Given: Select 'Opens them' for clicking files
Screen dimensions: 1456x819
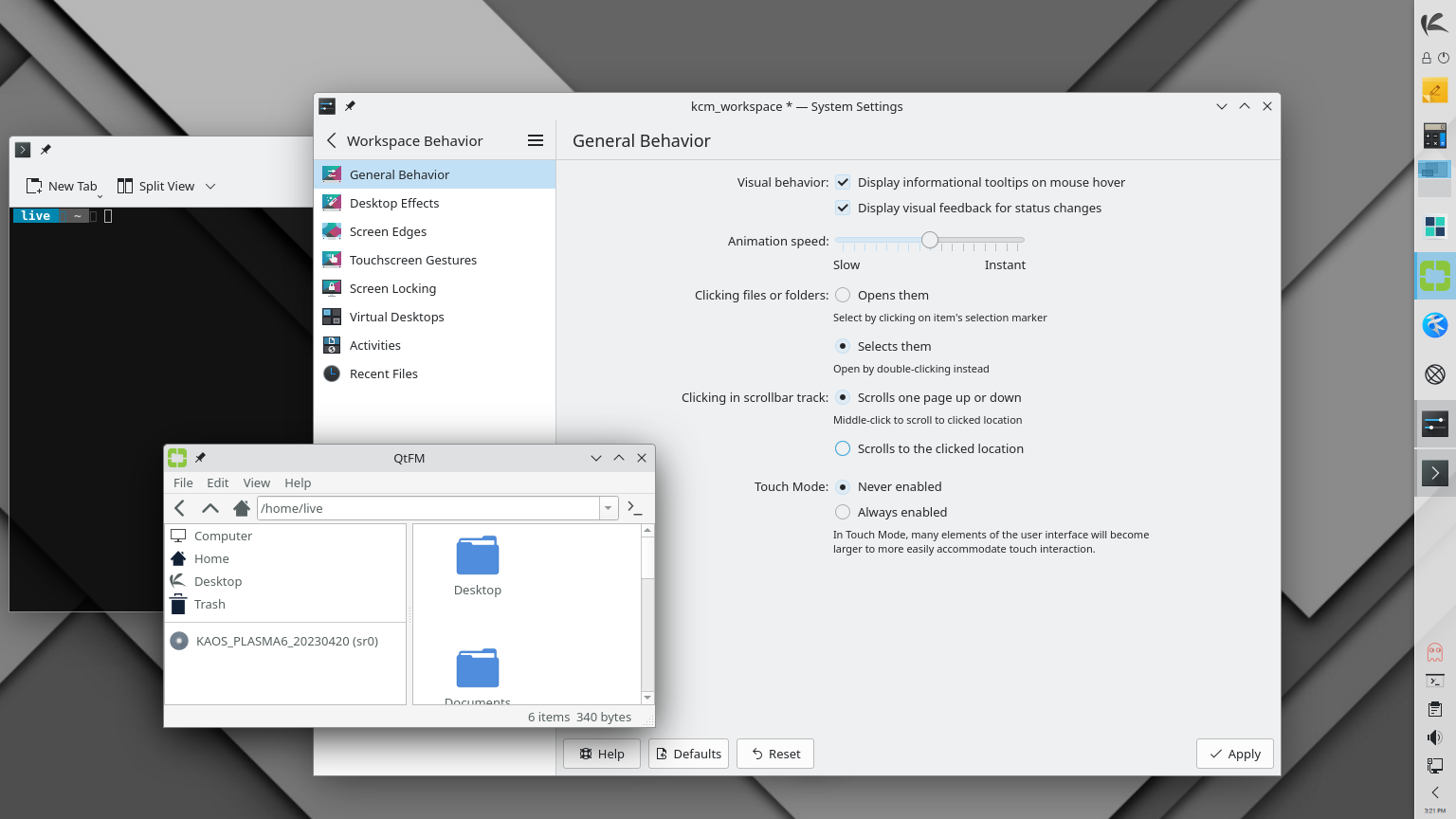Looking at the screenshot, I should pos(843,295).
